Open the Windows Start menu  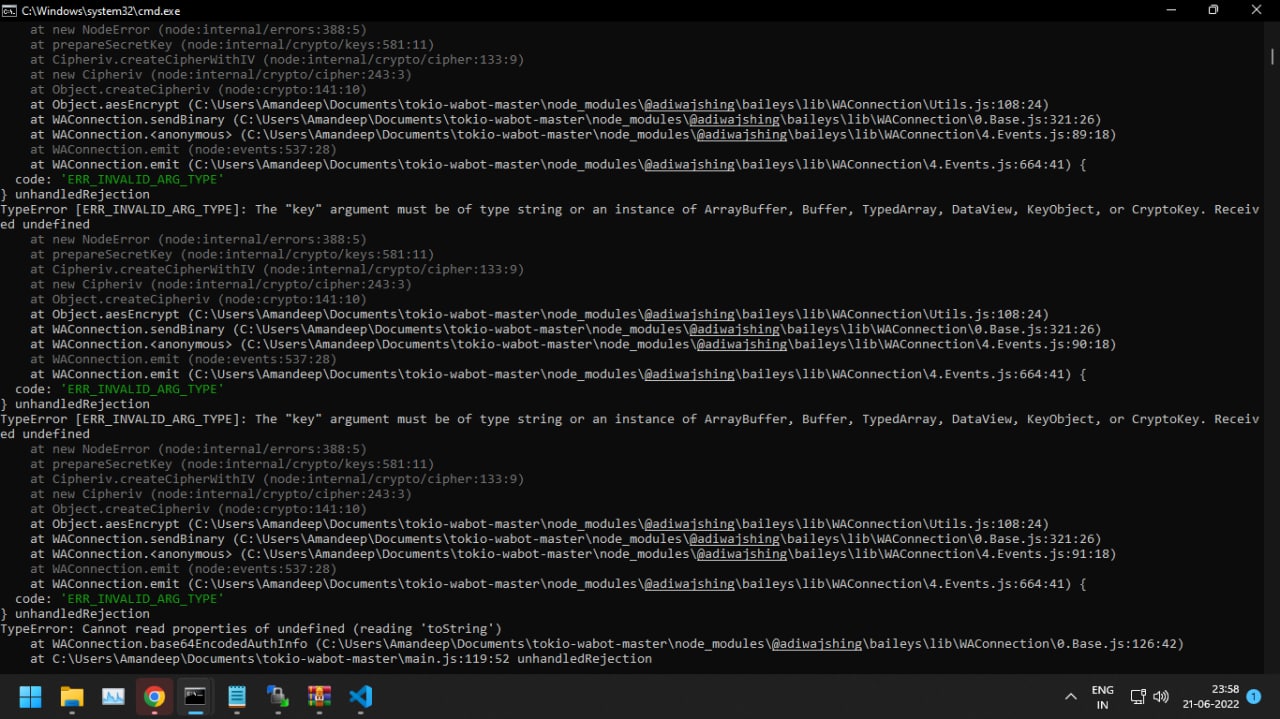click(x=31, y=696)
